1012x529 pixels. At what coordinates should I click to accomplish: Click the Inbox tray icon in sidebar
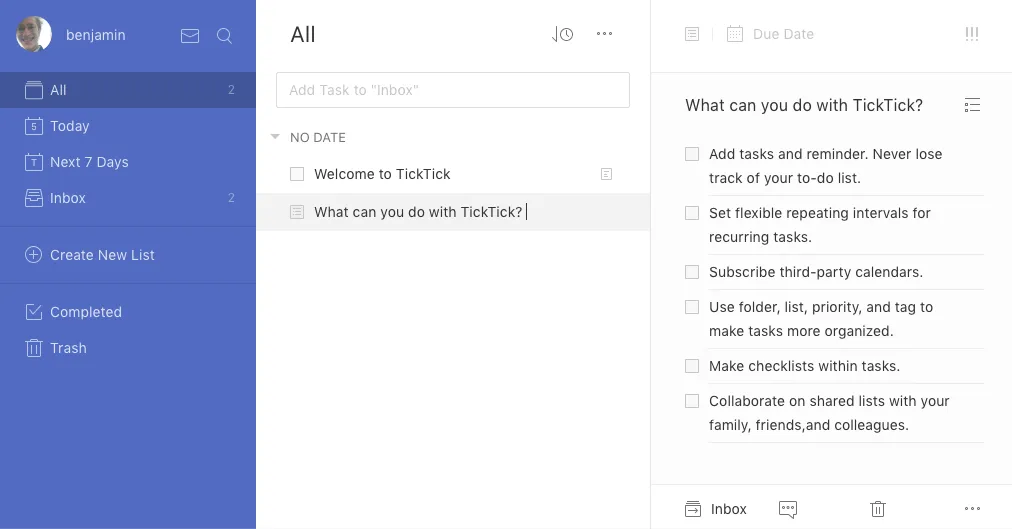(34, 198)
